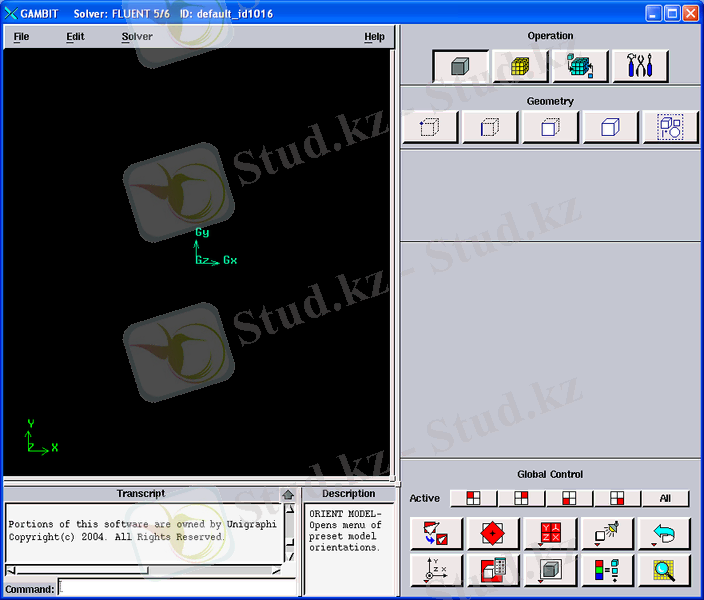Screen dimensions: 704x600
Task: Select the Geometry operation cube icon
Action: [460, 66]
